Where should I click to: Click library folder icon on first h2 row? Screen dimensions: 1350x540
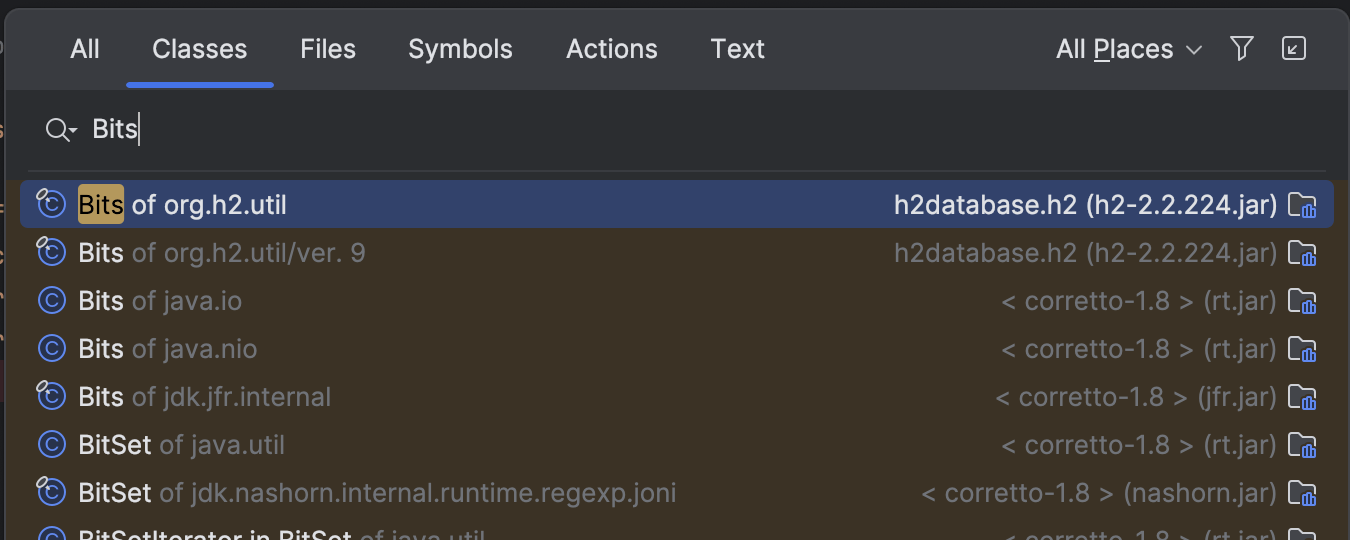tap(1301, 205)
